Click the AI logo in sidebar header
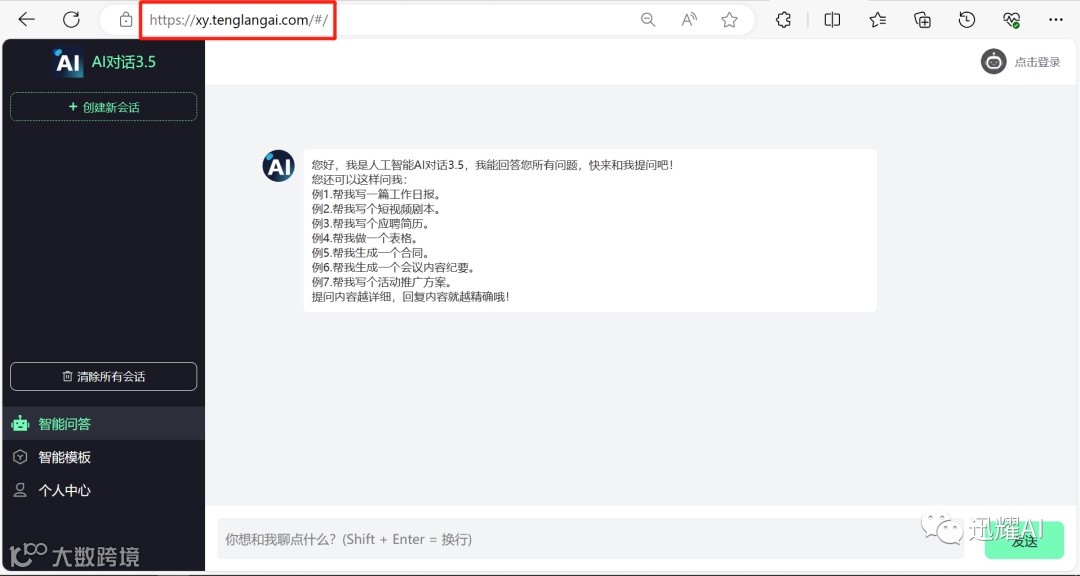Viewport: 1080px width, 576px height. point(68,62)
